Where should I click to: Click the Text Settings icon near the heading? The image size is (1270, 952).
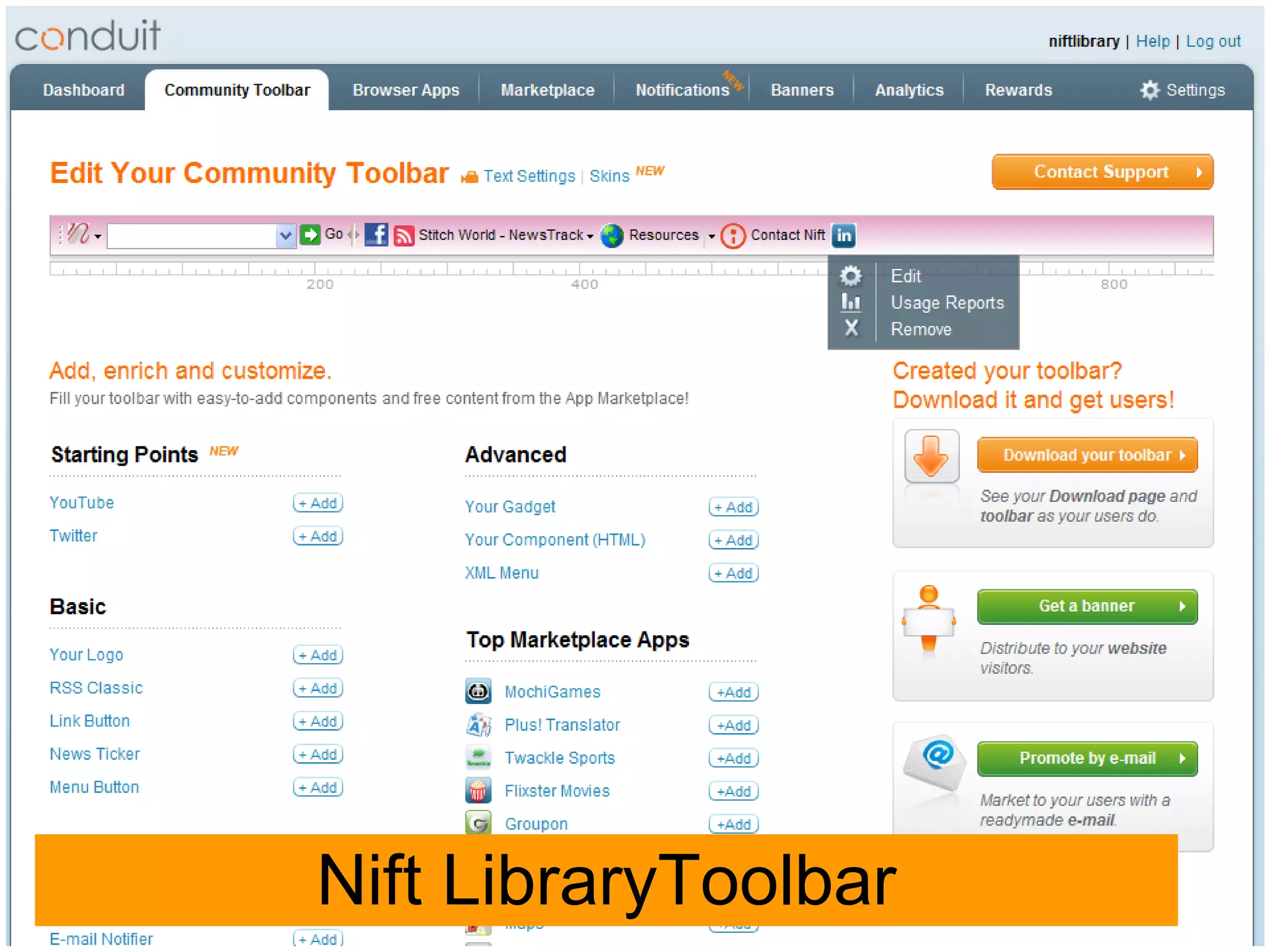tap(469, 177)
